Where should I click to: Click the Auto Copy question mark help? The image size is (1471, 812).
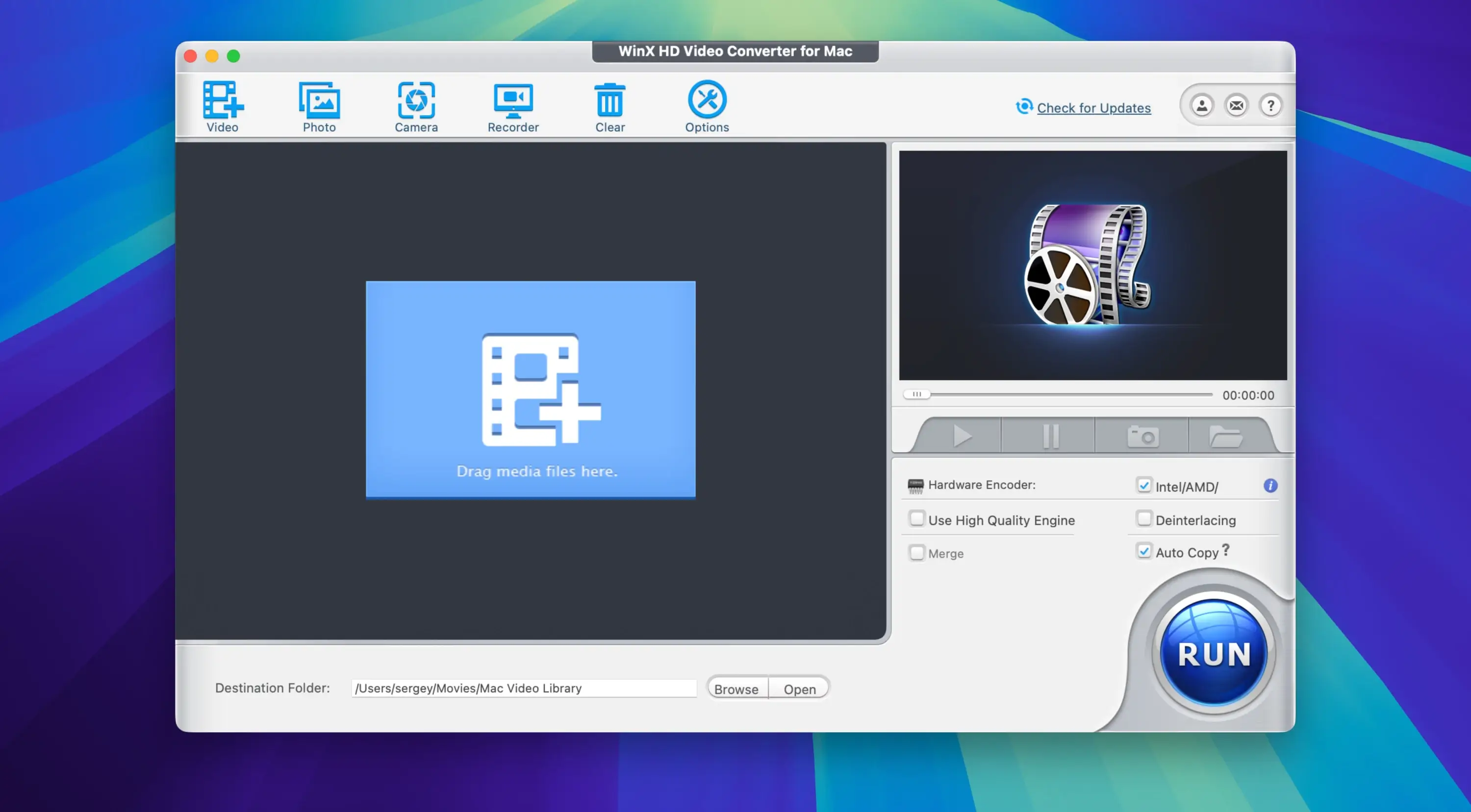pos(1225,550)
